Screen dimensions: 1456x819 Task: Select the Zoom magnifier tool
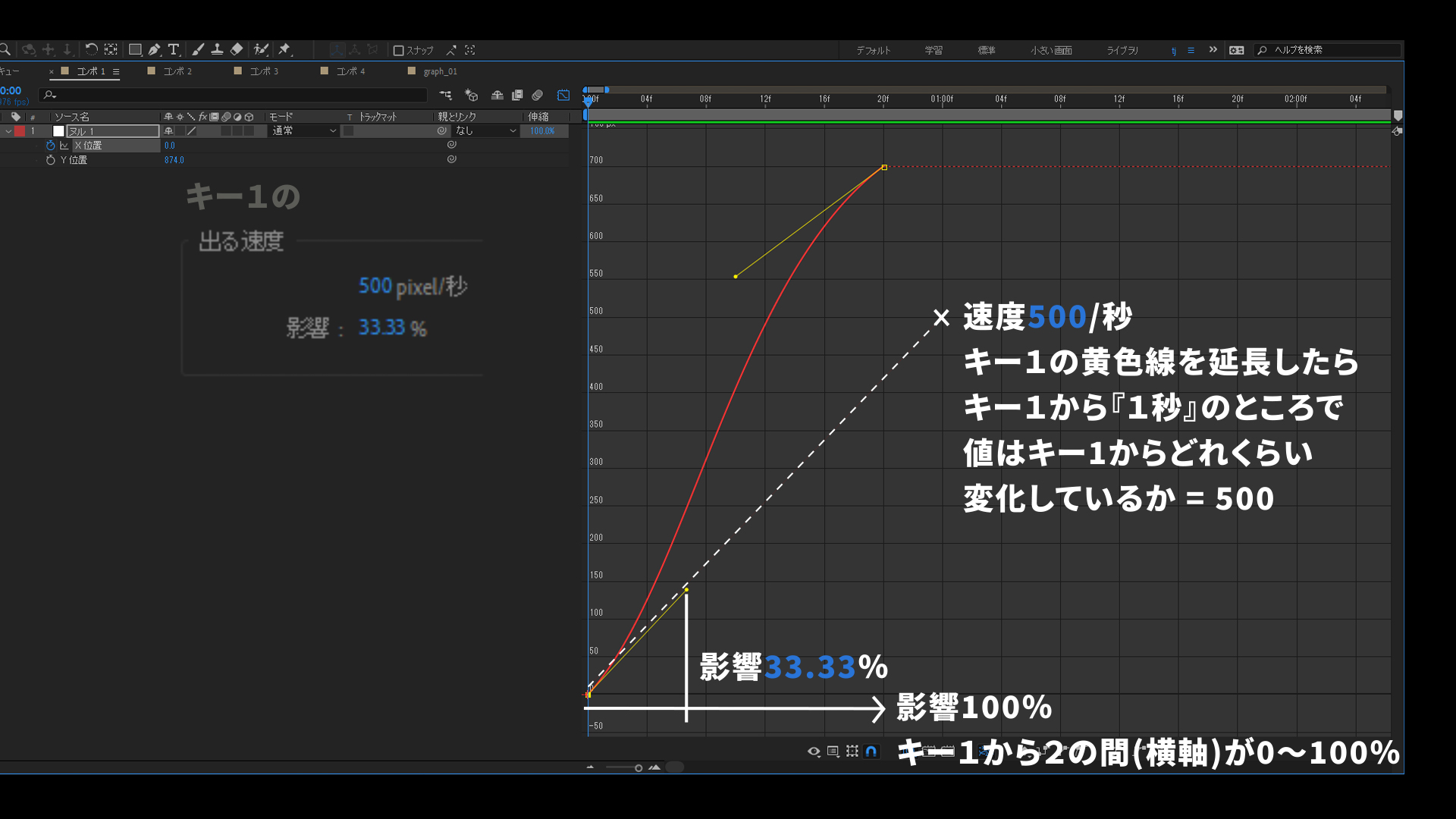[5, 50]
